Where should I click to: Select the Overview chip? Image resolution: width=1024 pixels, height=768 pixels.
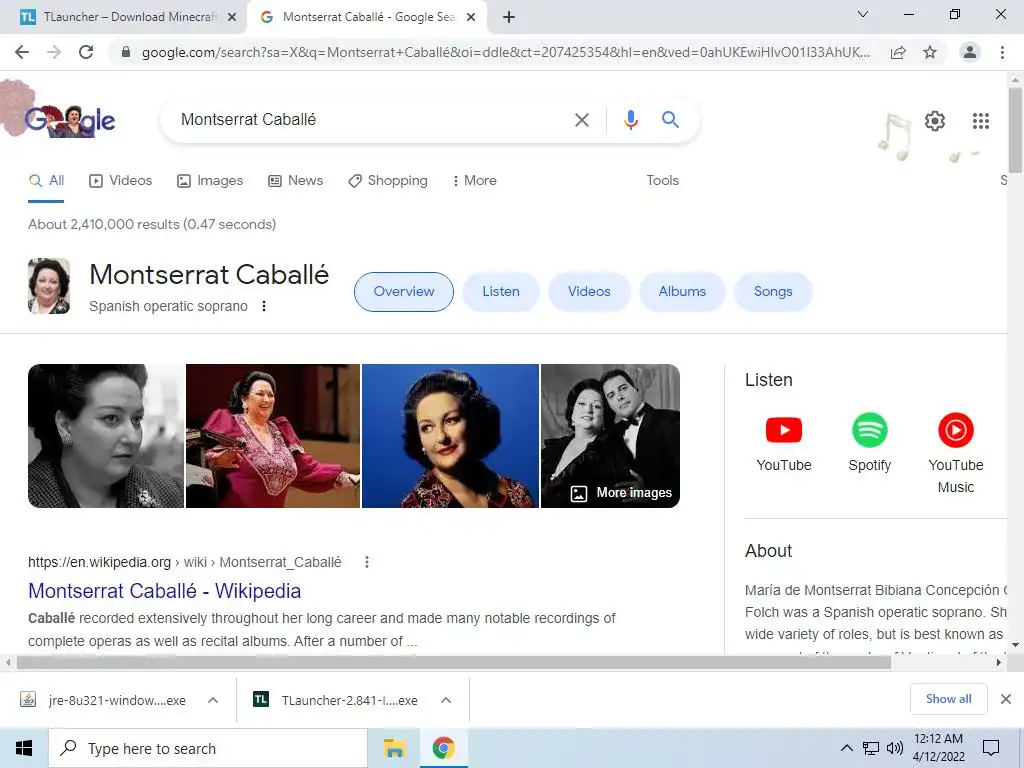point(404,291)
